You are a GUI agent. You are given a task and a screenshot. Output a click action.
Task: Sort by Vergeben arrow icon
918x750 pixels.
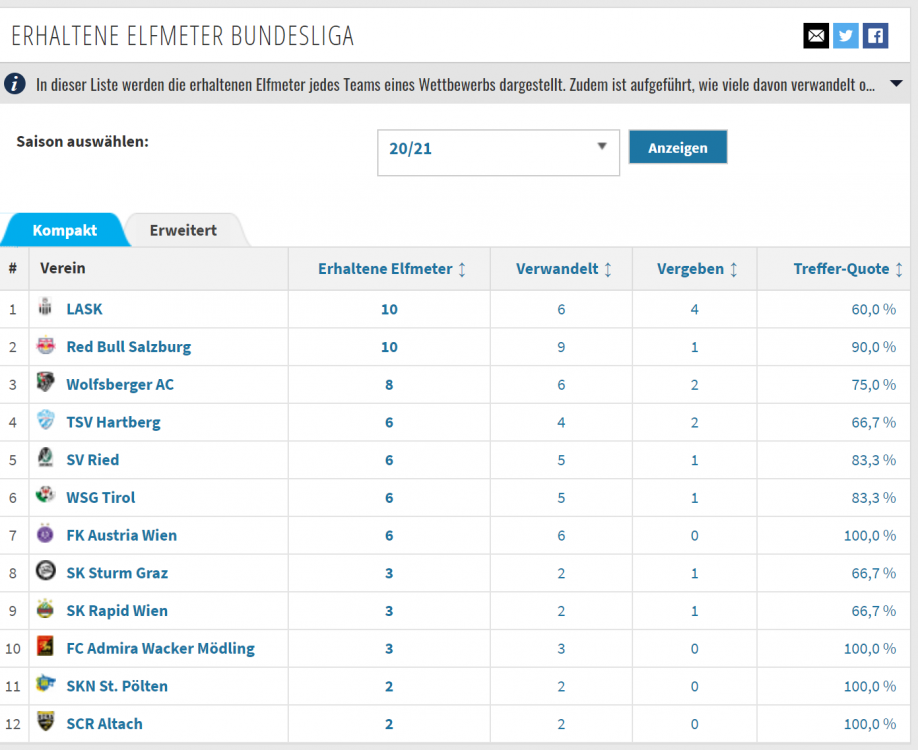click(734, 269)
